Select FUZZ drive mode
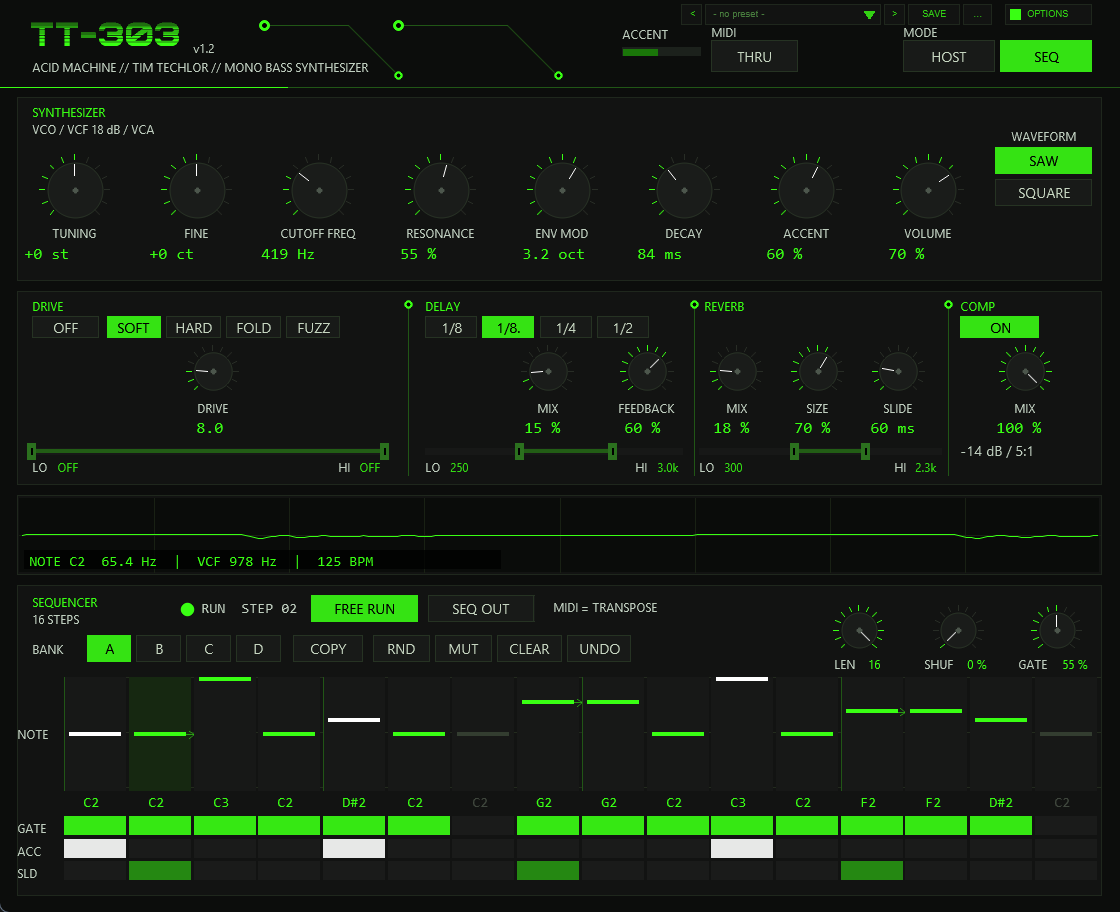Screen dimensions: 1120x912 pyautogui.click(x=313, y=328)
